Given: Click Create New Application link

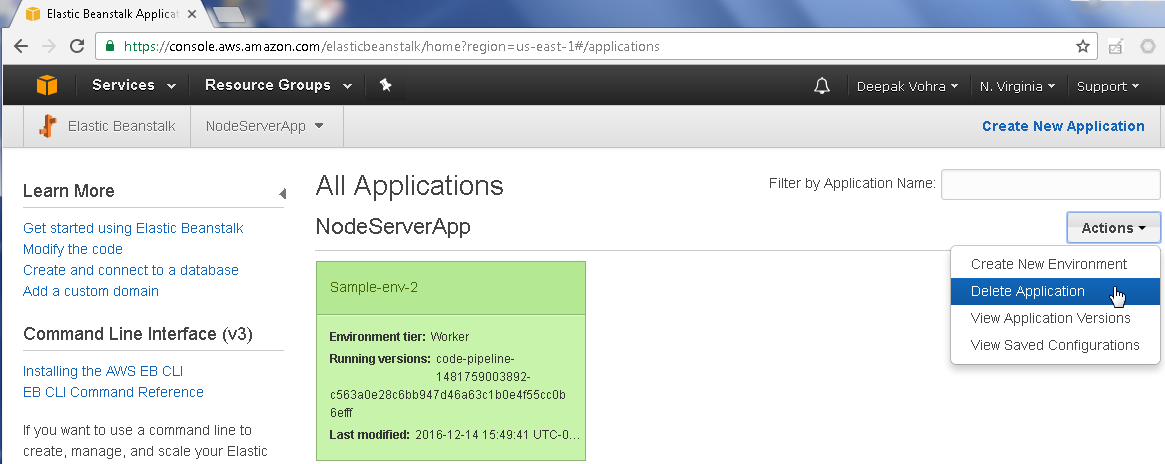Looking at the screenshot, I should pos(1063,126).
